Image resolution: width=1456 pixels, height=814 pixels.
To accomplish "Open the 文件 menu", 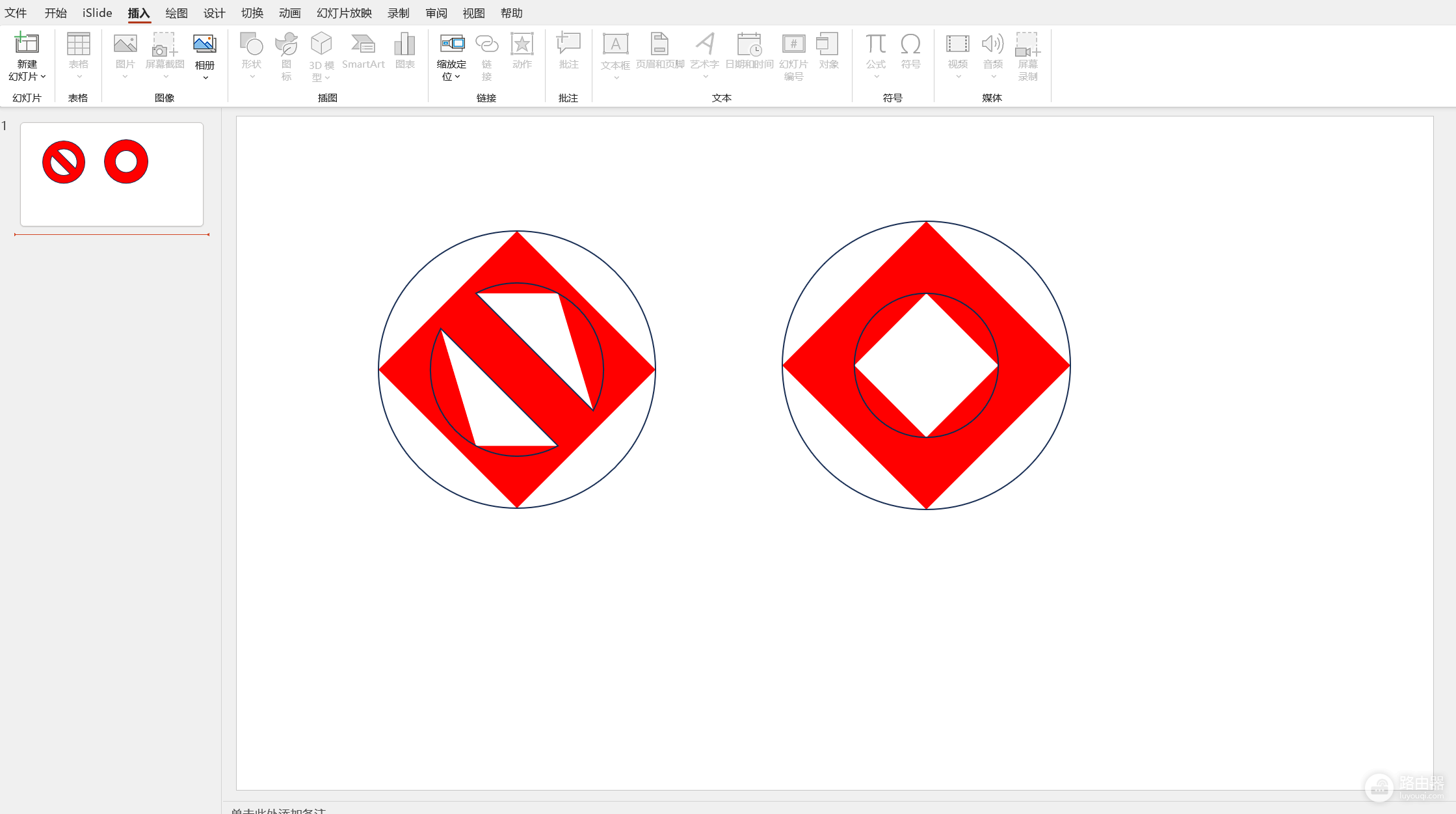I will (x=16, y=13).
